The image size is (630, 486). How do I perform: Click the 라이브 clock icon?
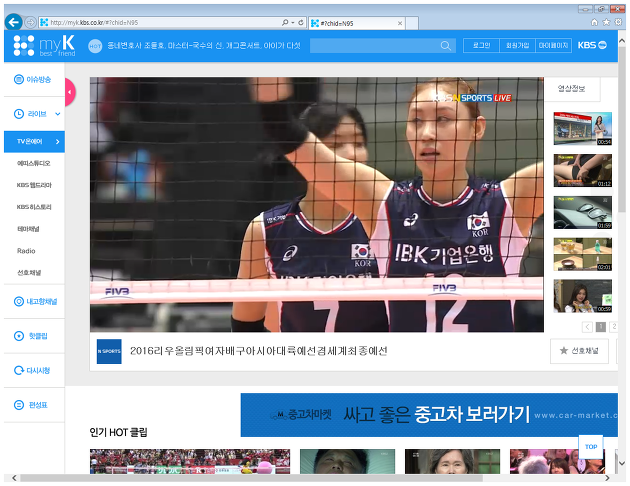click(19, 114)
